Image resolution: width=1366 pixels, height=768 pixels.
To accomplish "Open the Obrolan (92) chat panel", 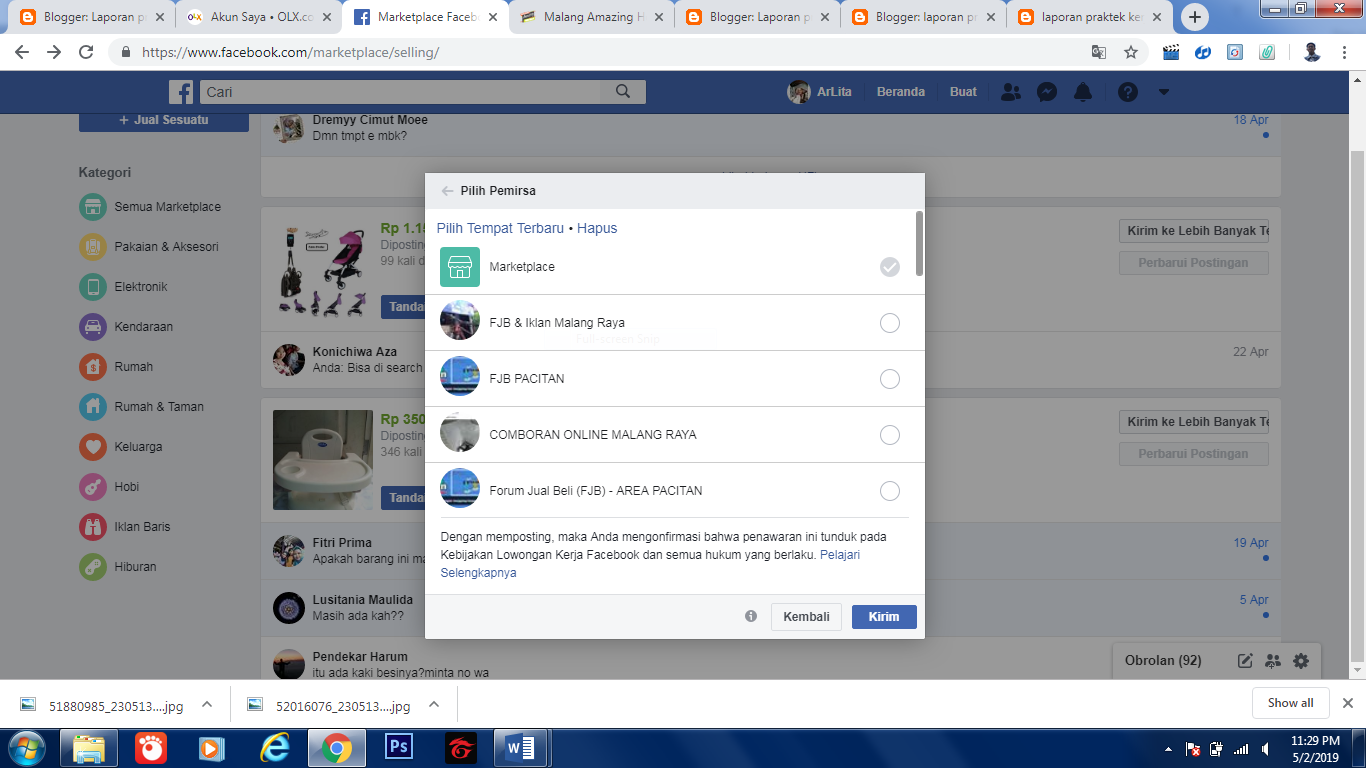I will [1163, 661].
